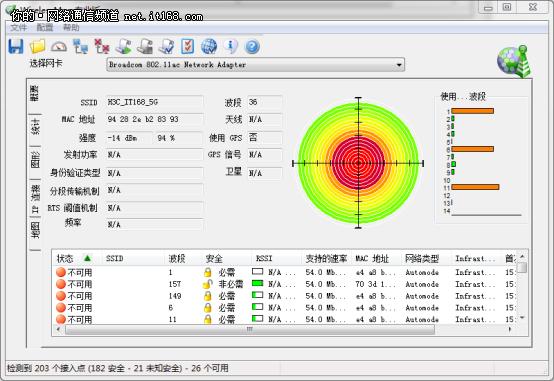The width and height of the screenshot is (554, 381).
Task: Click the strength percentage field 94 %
Action: pyautogui.click(x=179, y=138)
